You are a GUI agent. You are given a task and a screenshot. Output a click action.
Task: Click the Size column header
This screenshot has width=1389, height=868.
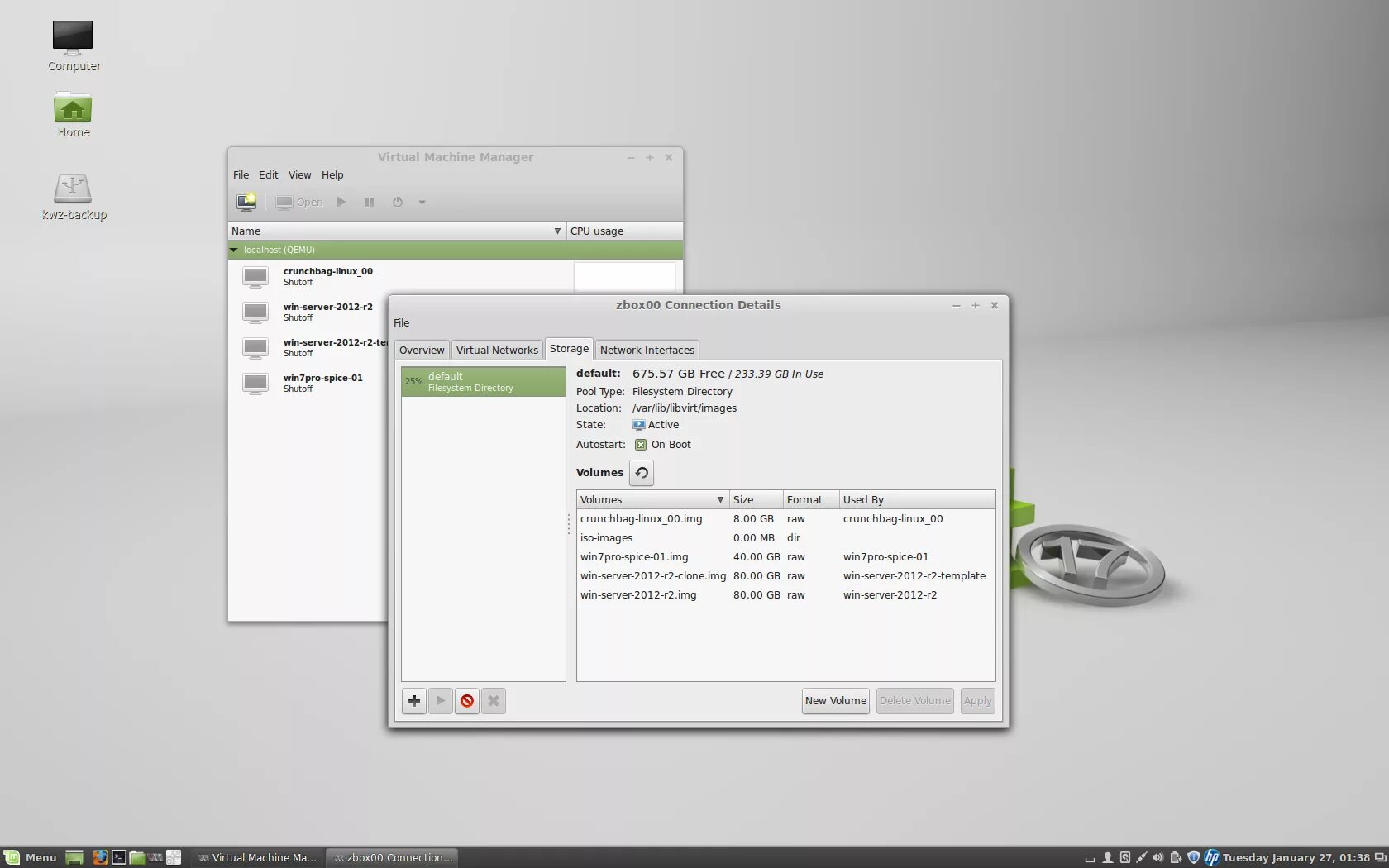pos(756,500)
